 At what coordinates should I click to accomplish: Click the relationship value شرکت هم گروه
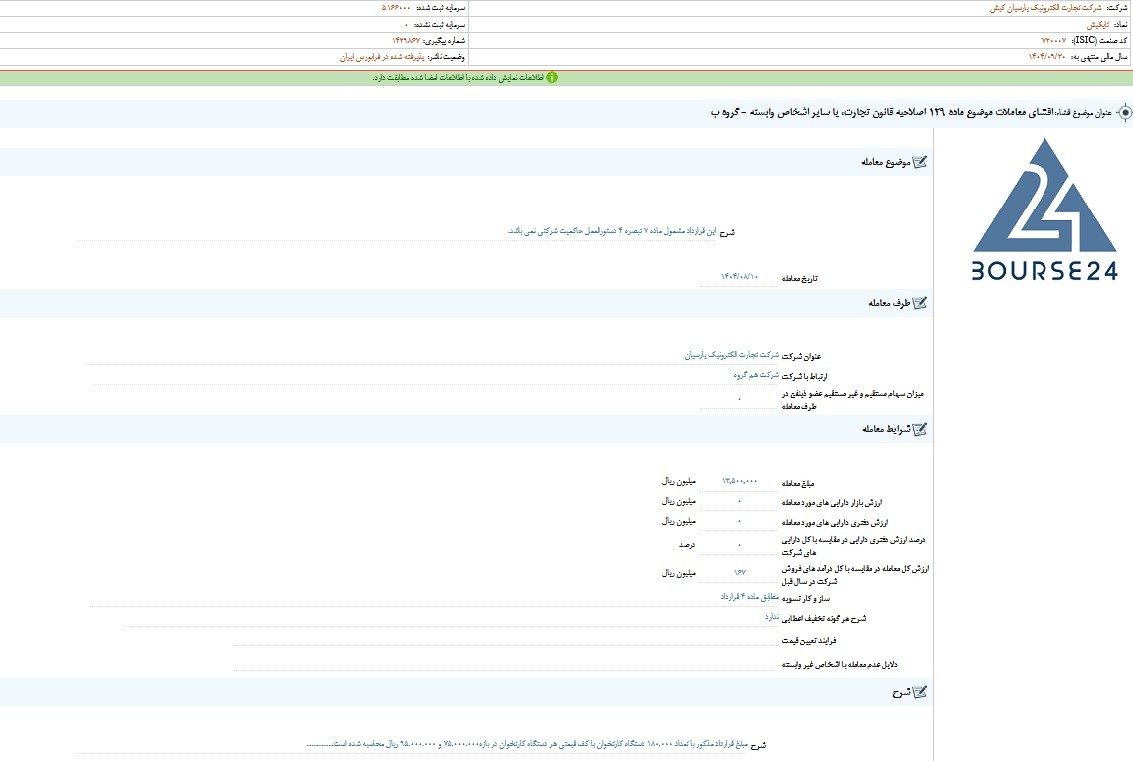point(757,375)
